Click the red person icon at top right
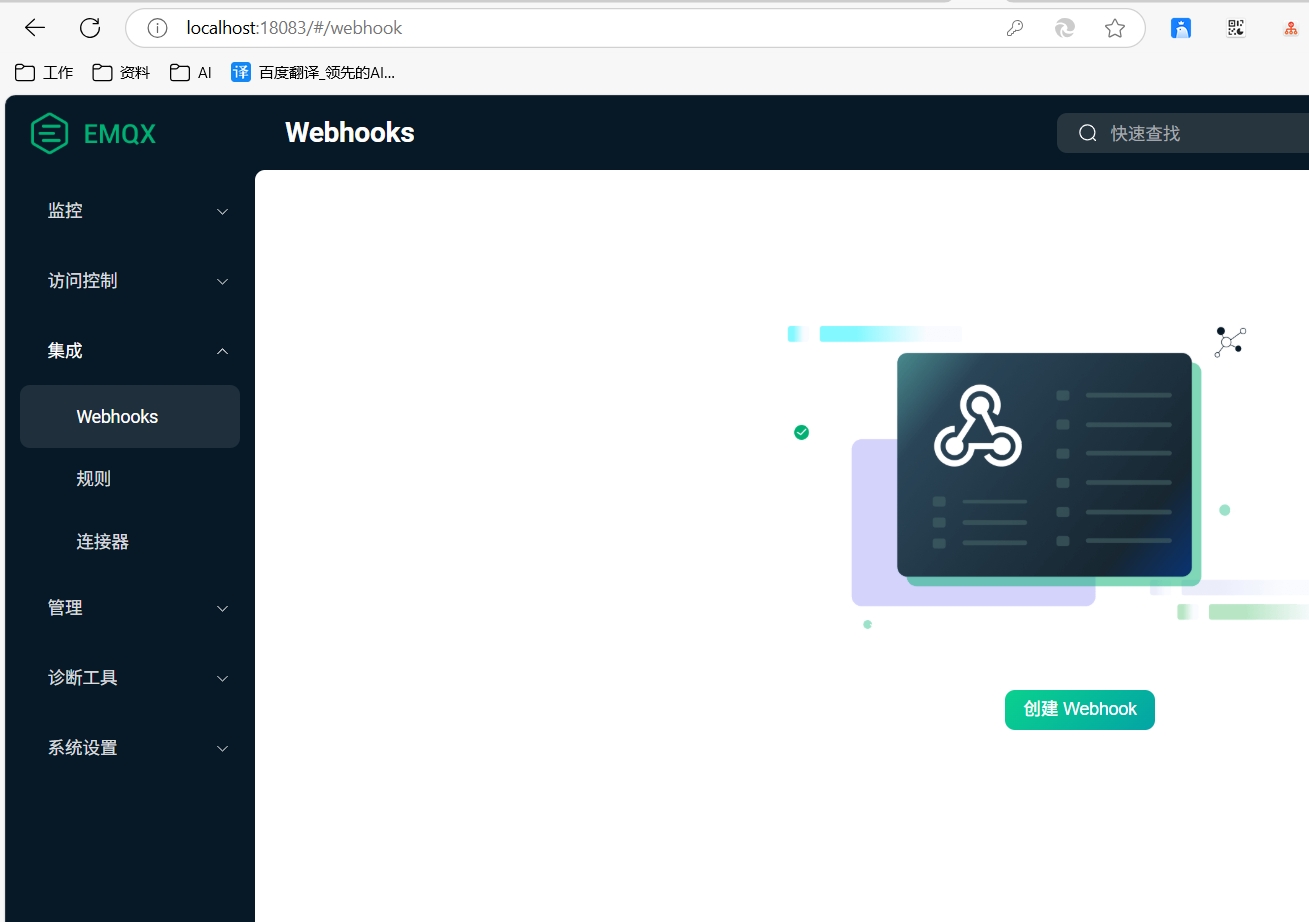Screen dimensions: 1309x922 1290,28
